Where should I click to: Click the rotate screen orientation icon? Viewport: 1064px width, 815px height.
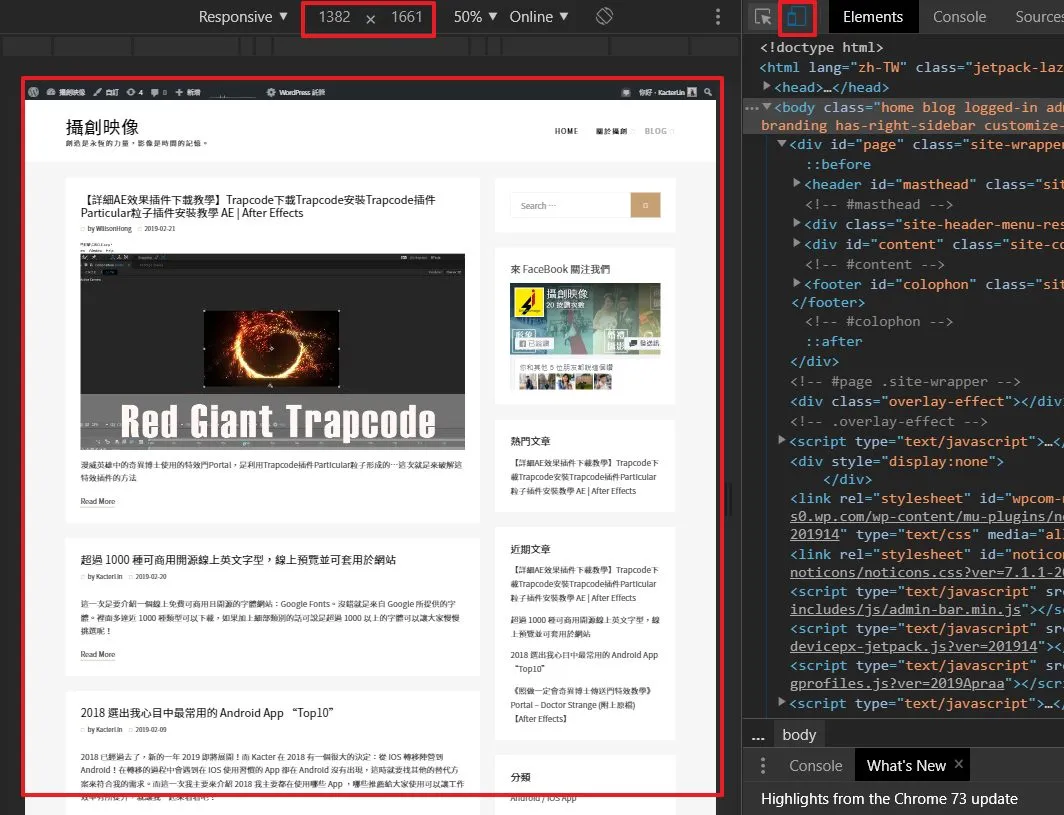604,16
